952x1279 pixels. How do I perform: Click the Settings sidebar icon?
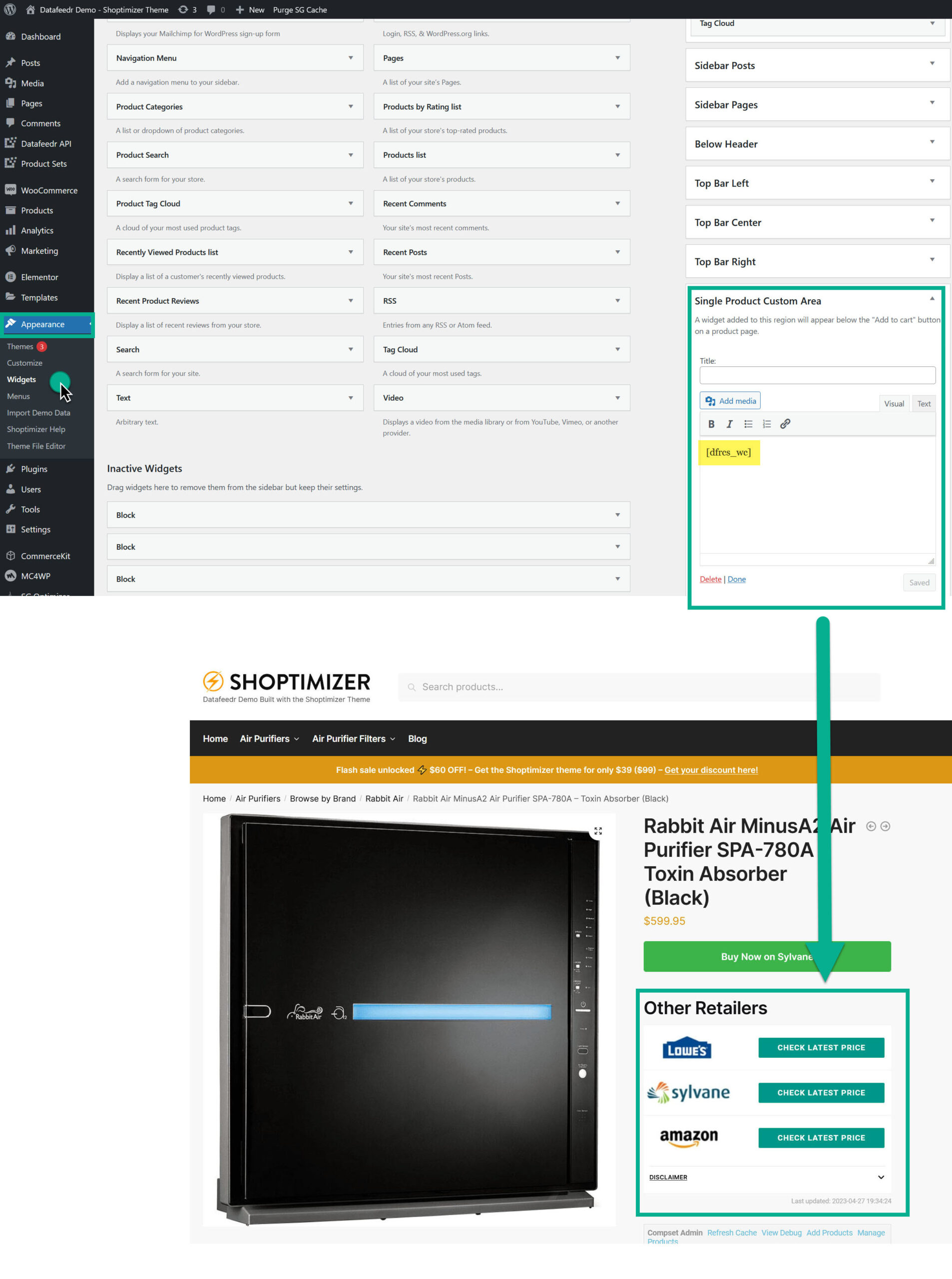[x=10, y=529]
